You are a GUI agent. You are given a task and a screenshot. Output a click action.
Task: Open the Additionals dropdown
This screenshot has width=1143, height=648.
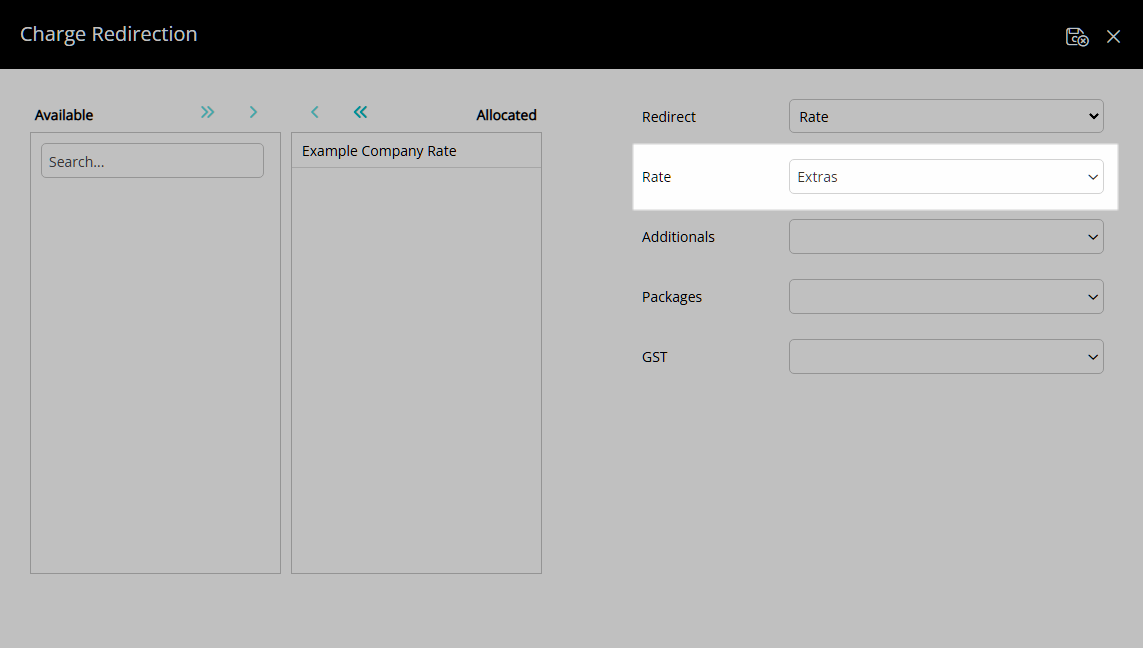[946, 237]
